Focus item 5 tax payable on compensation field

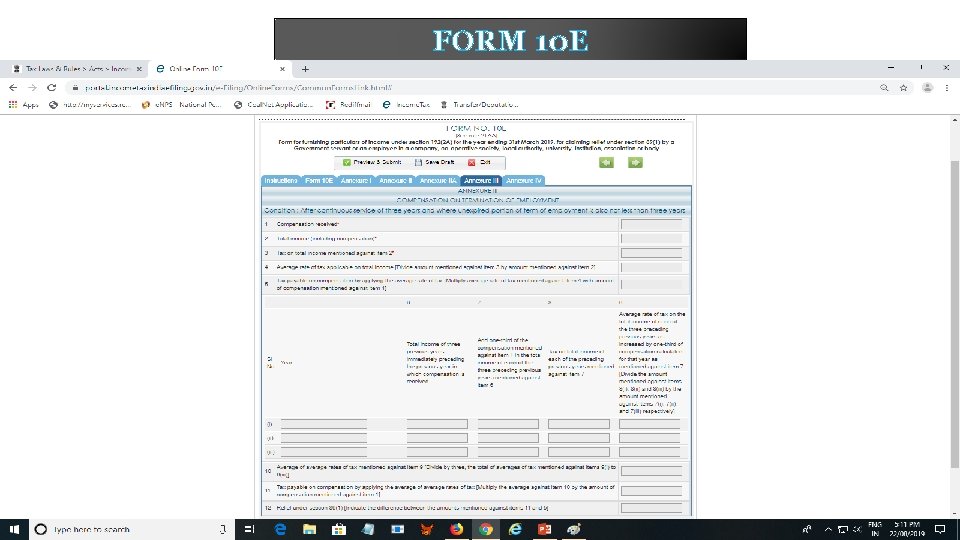(651, 284)
